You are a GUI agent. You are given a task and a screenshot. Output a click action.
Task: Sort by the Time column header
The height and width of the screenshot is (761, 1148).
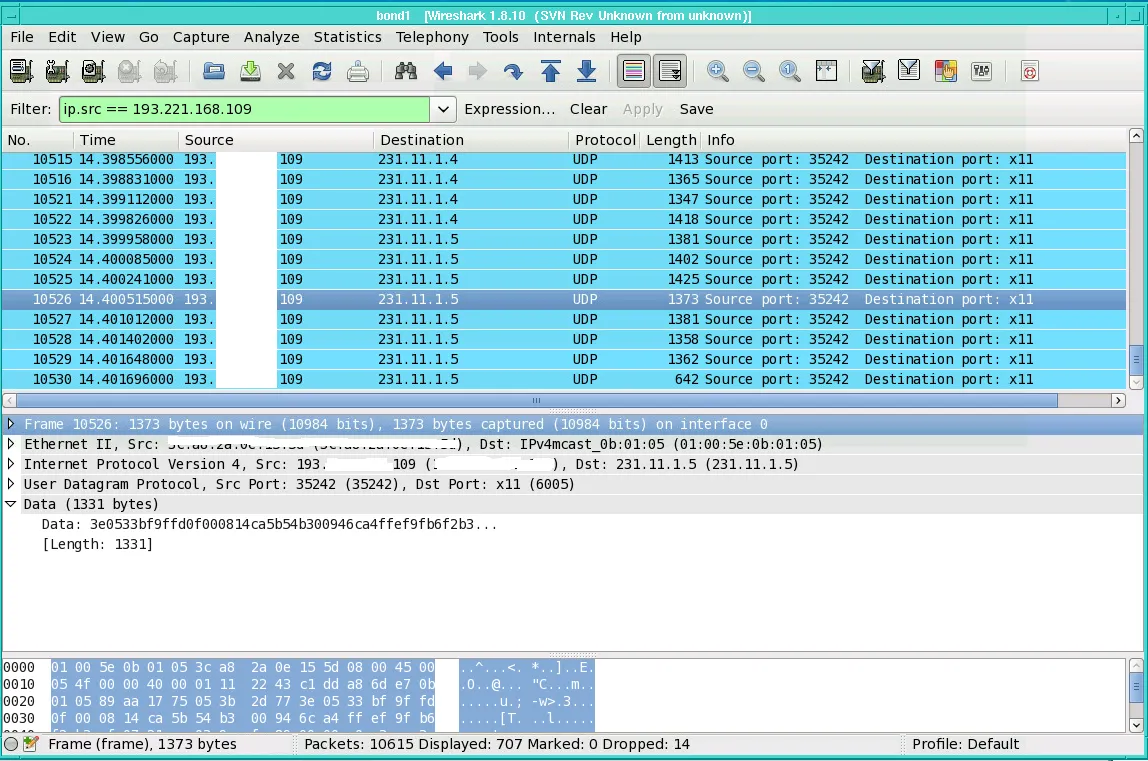coord(126,140)
